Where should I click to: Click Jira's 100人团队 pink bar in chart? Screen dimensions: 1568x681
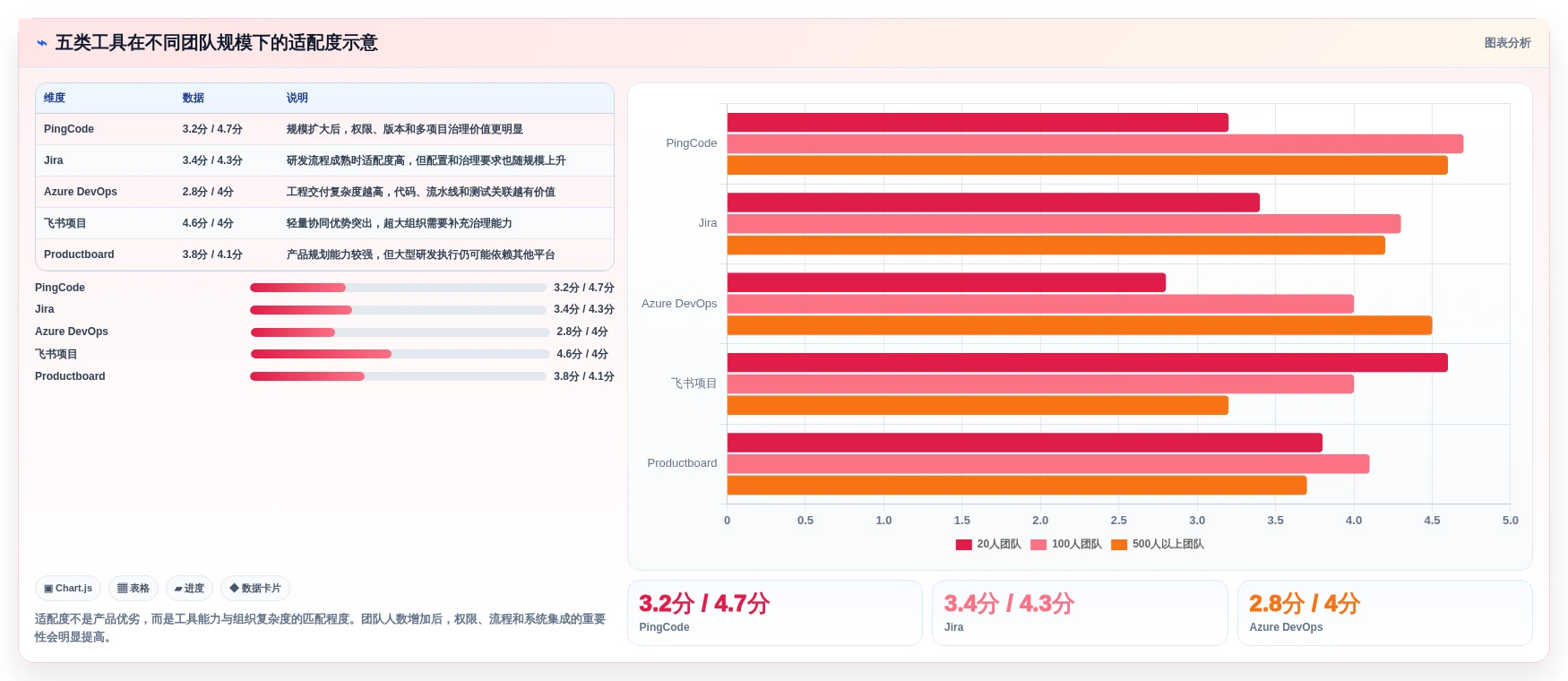coord(1064,224)
